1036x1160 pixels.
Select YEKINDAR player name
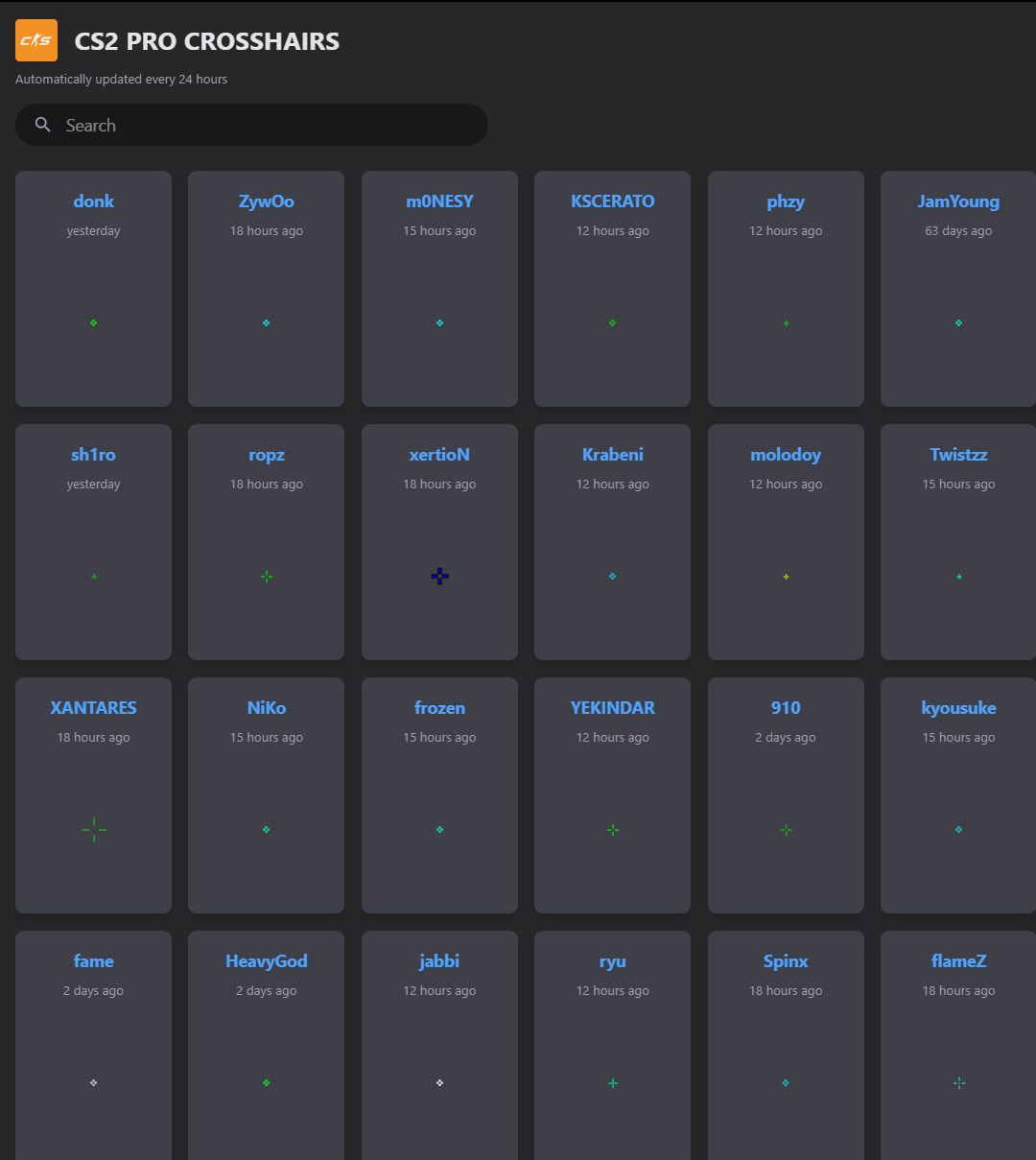(x=613, y=708)
